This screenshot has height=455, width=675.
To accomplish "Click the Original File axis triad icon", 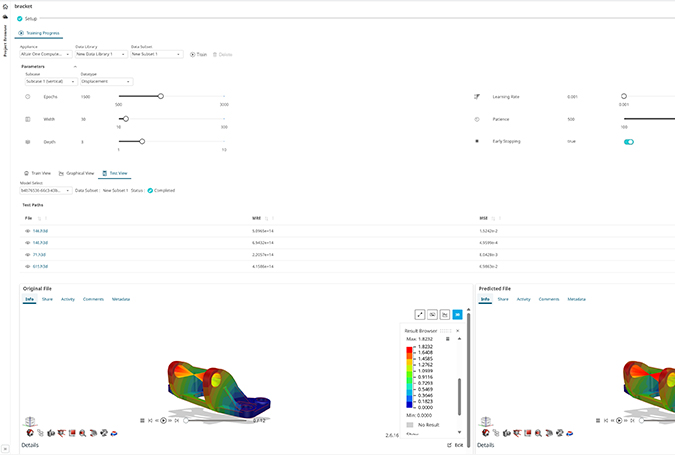I will (x=30, y=421).
